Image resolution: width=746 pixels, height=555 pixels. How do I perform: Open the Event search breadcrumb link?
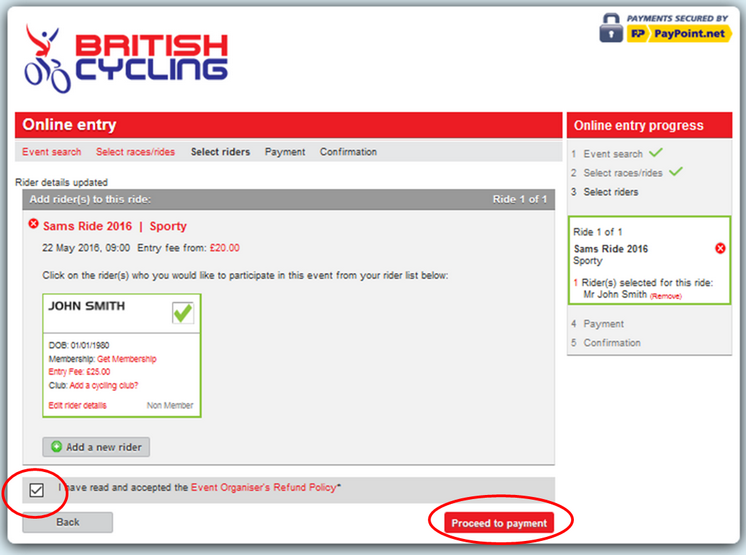click(x=51, y=152)
